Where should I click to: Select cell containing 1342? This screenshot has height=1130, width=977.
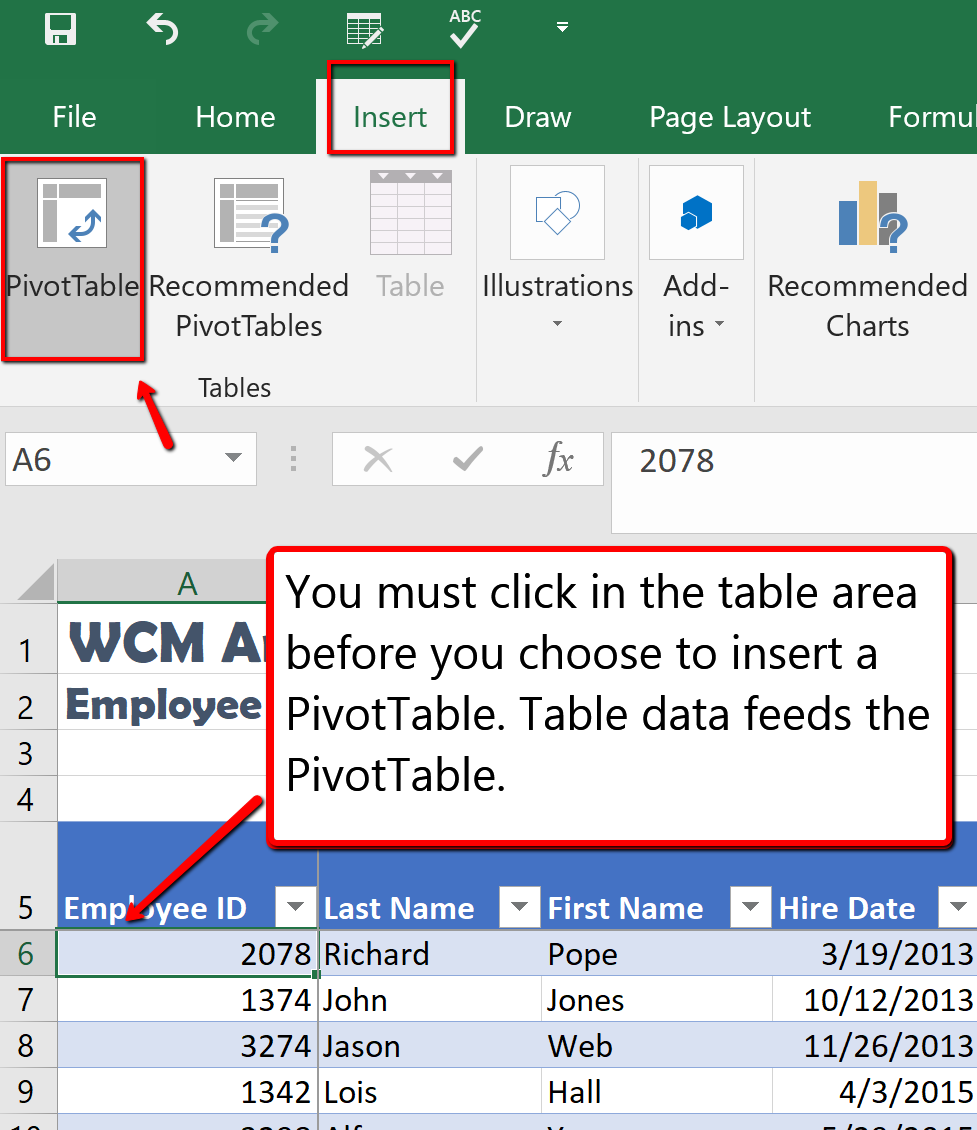pos(187,1092)
